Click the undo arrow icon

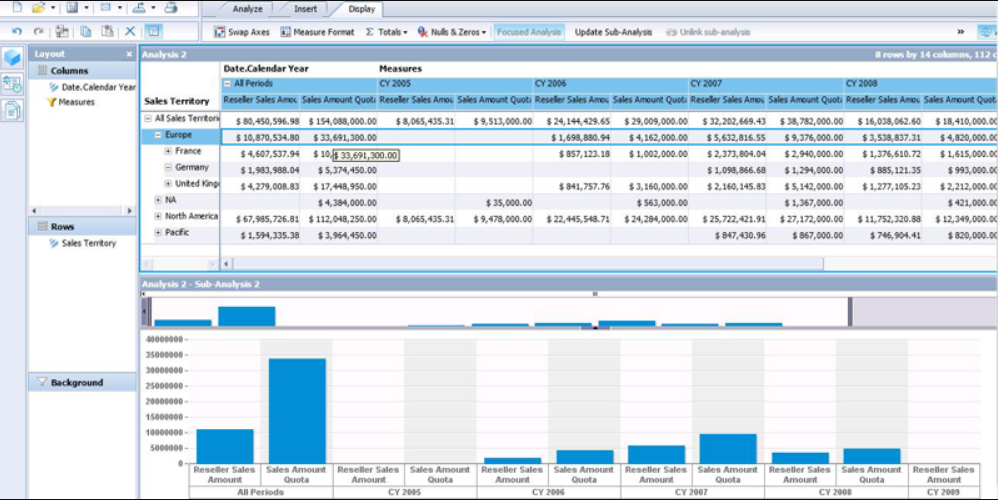pyautogui.click(x=17, y=32)
